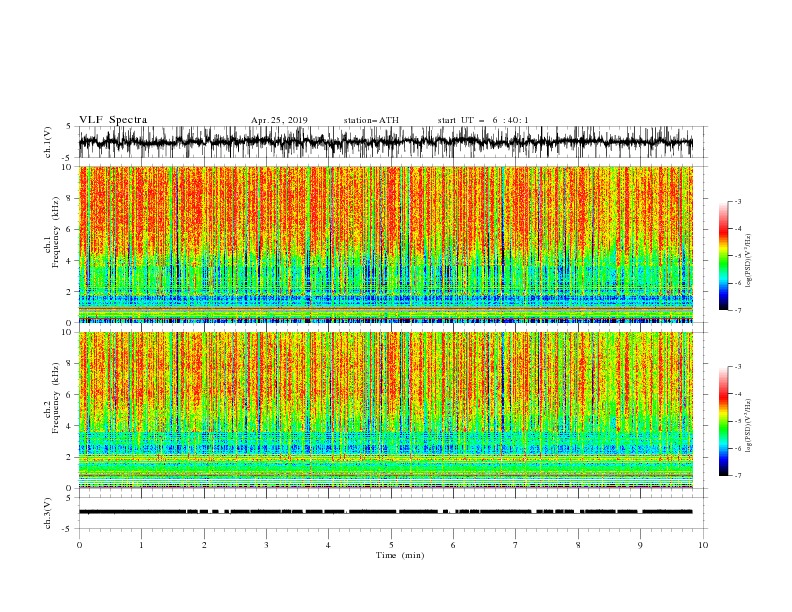Click the "8" tick on the time axis
The width and height of the screenshot is (792, 612).
point(578,545)
